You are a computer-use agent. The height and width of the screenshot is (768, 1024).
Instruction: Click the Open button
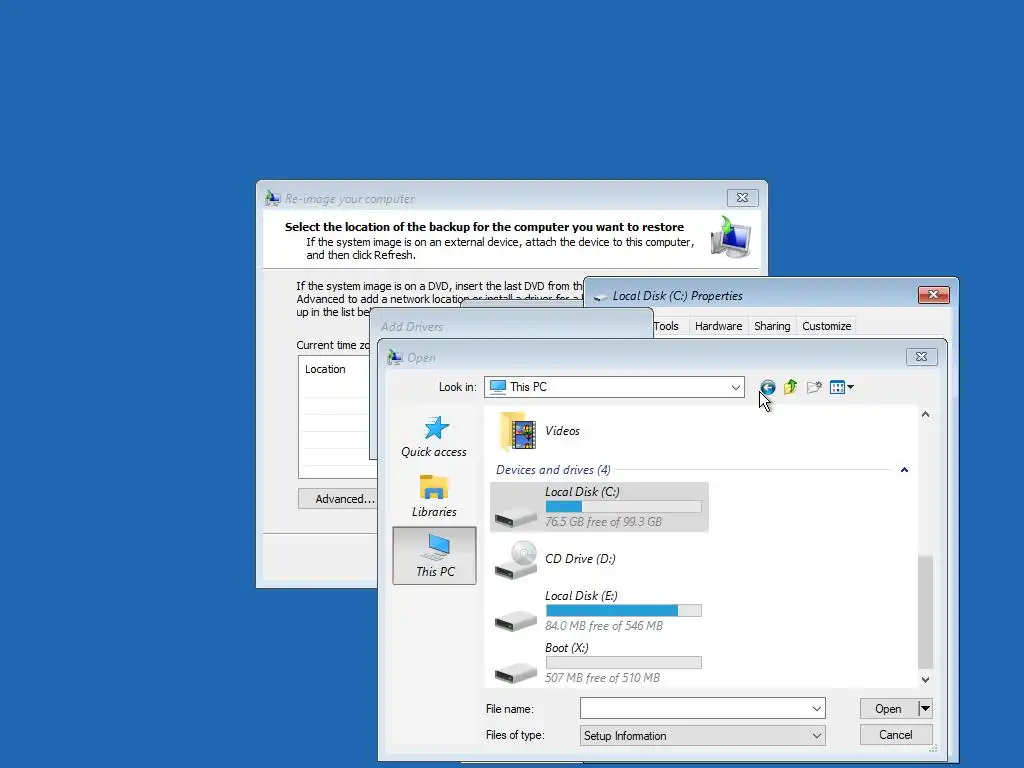coord(888,709)
